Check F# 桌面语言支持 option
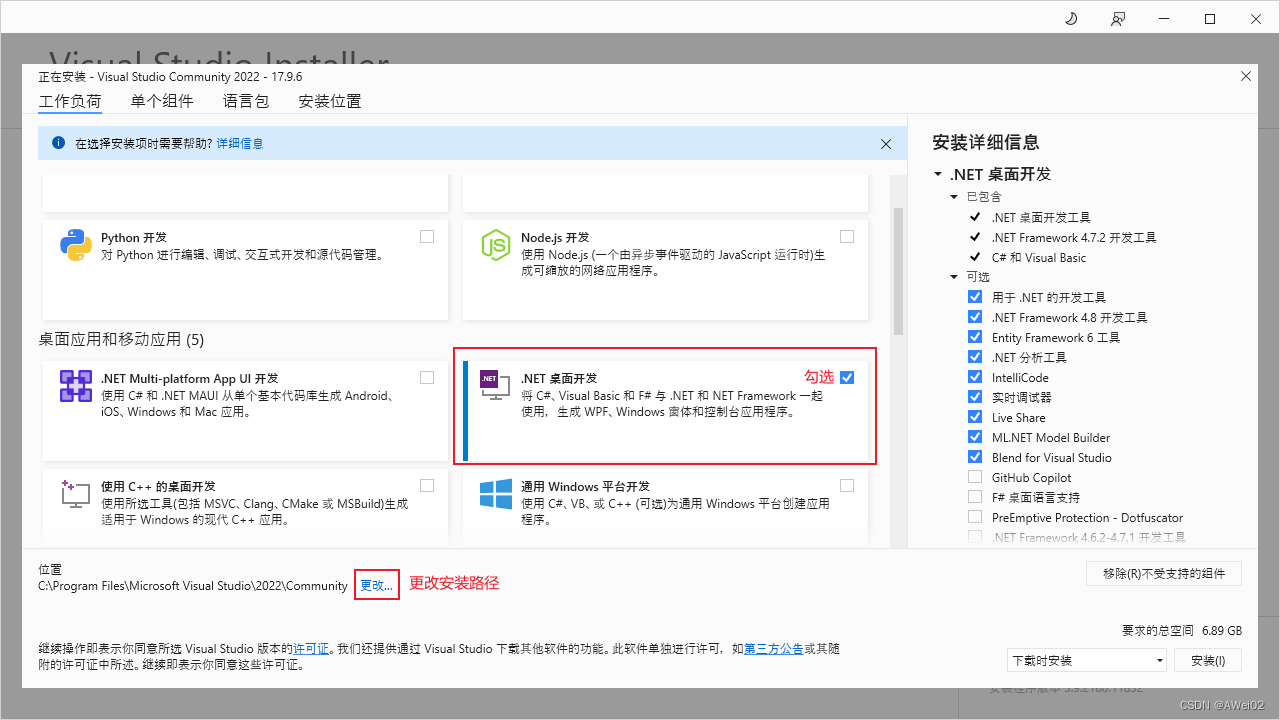This screenshot has width=1280, height=720. pyautogui.click(x=975, y=497)
